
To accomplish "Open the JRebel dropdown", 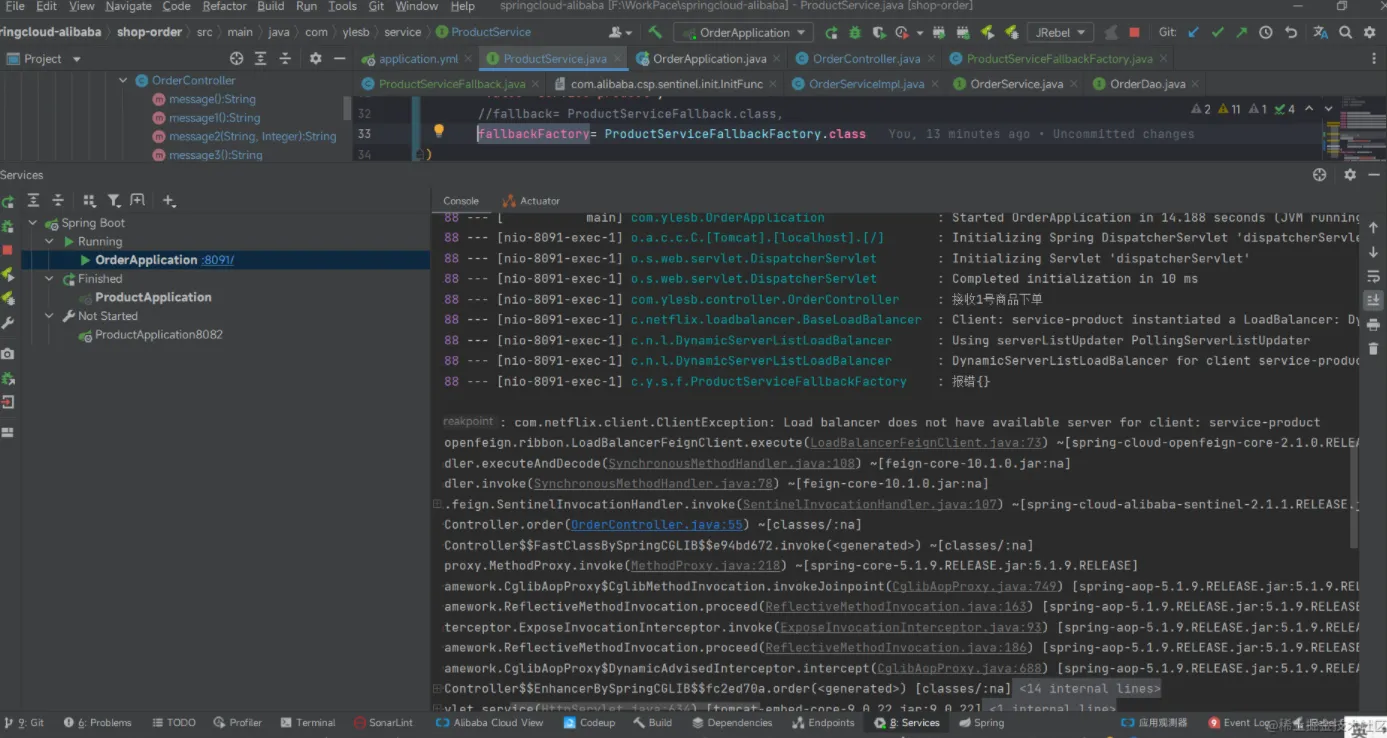I will [1061, 32].
